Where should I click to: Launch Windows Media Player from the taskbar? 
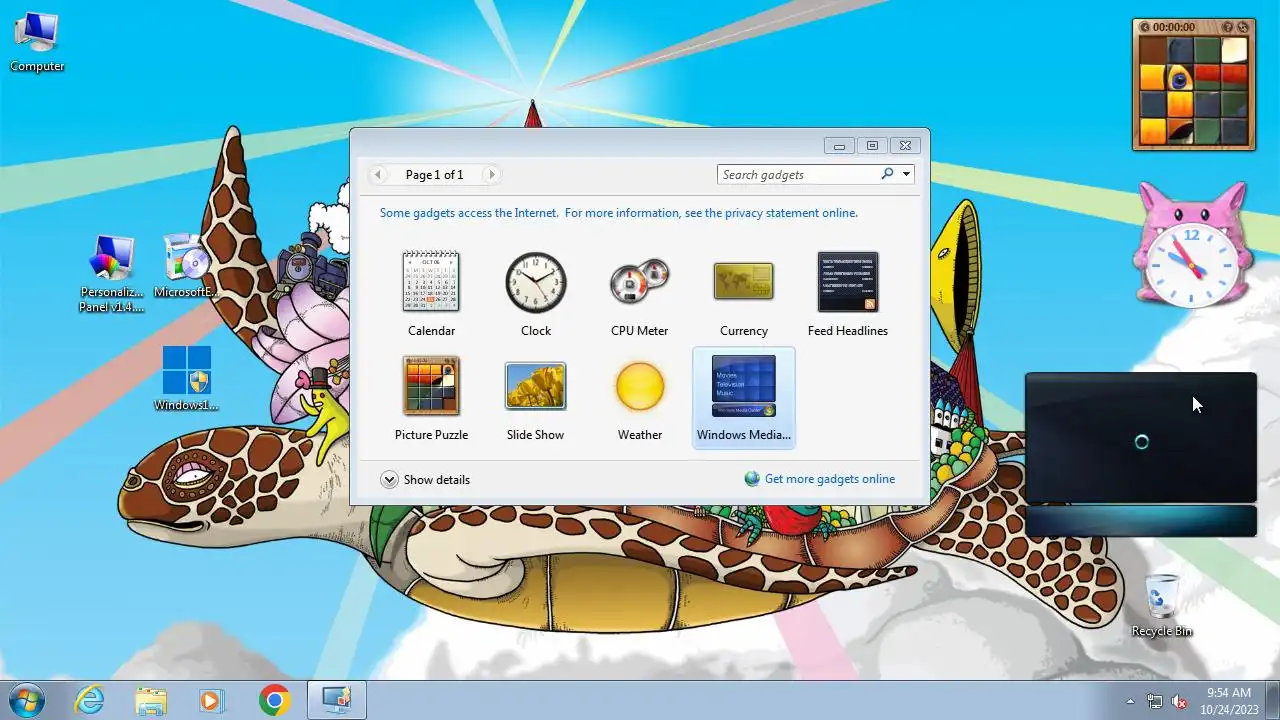click(x=211, y=700)
